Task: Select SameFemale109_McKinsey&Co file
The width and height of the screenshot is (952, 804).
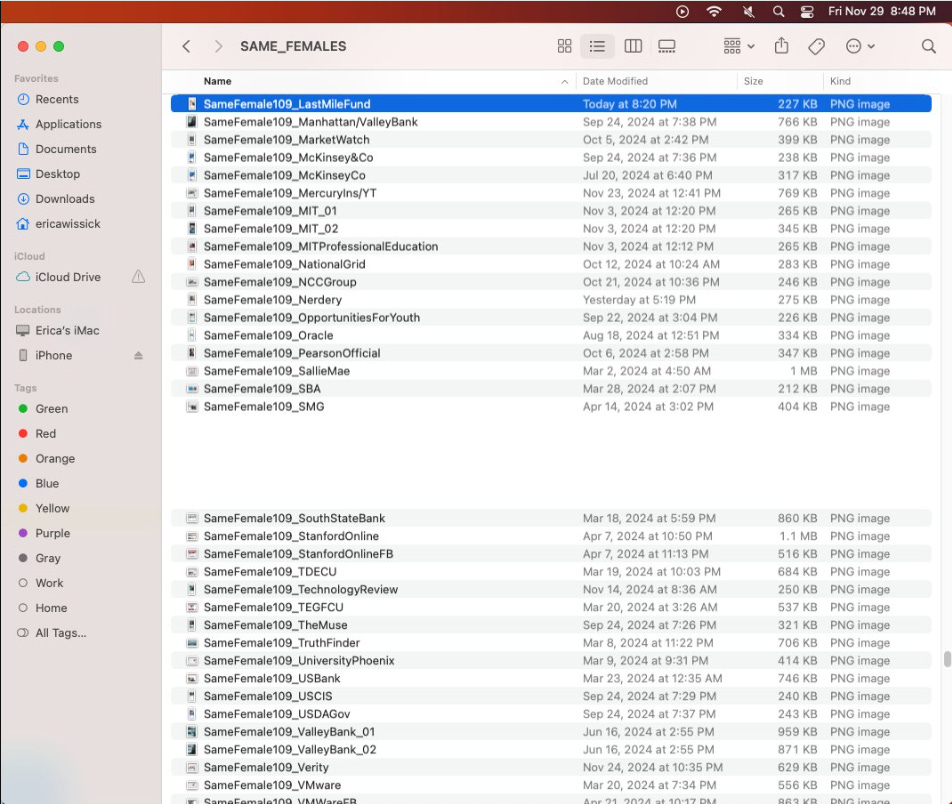Action: click(551, 157)
